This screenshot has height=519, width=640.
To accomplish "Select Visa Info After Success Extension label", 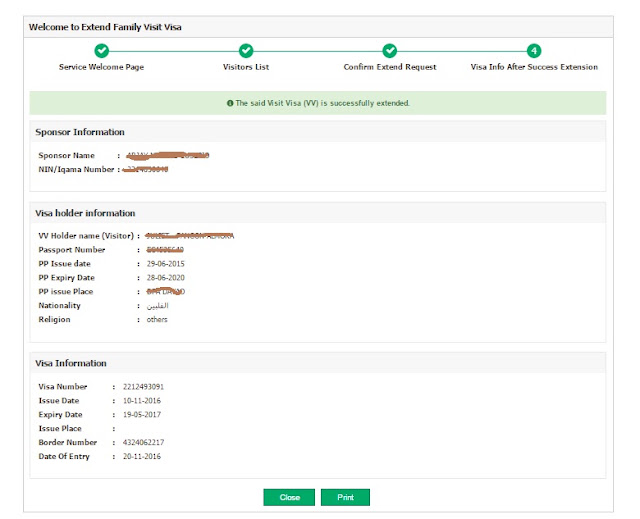I will 534,67.
